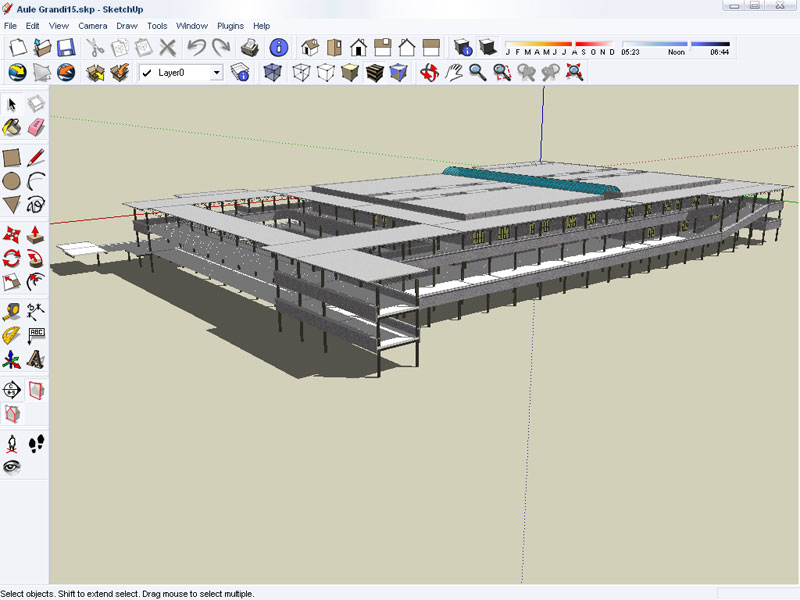800x600 pixels.
Task: Toggle X-Ray face style
Action: pos(272,72)
